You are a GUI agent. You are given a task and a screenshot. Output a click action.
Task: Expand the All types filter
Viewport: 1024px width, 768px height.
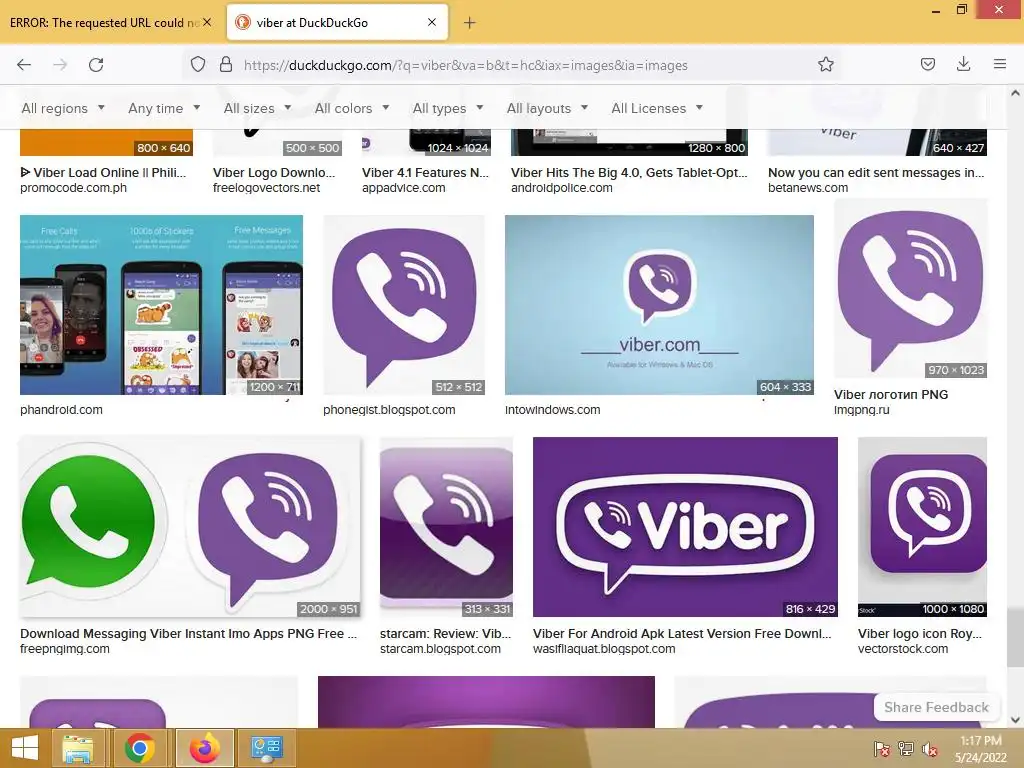(448, 108)
